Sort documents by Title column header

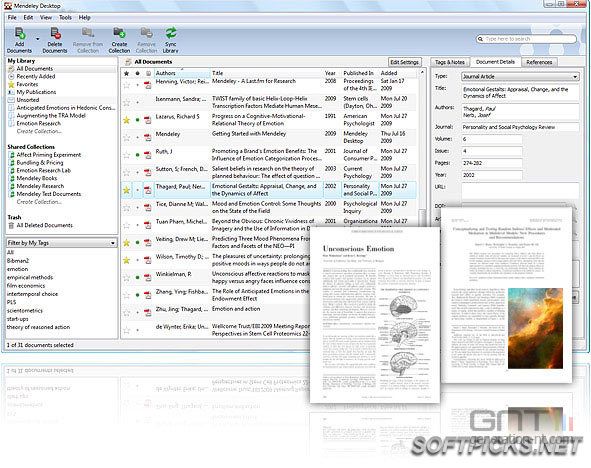point(266,73)
